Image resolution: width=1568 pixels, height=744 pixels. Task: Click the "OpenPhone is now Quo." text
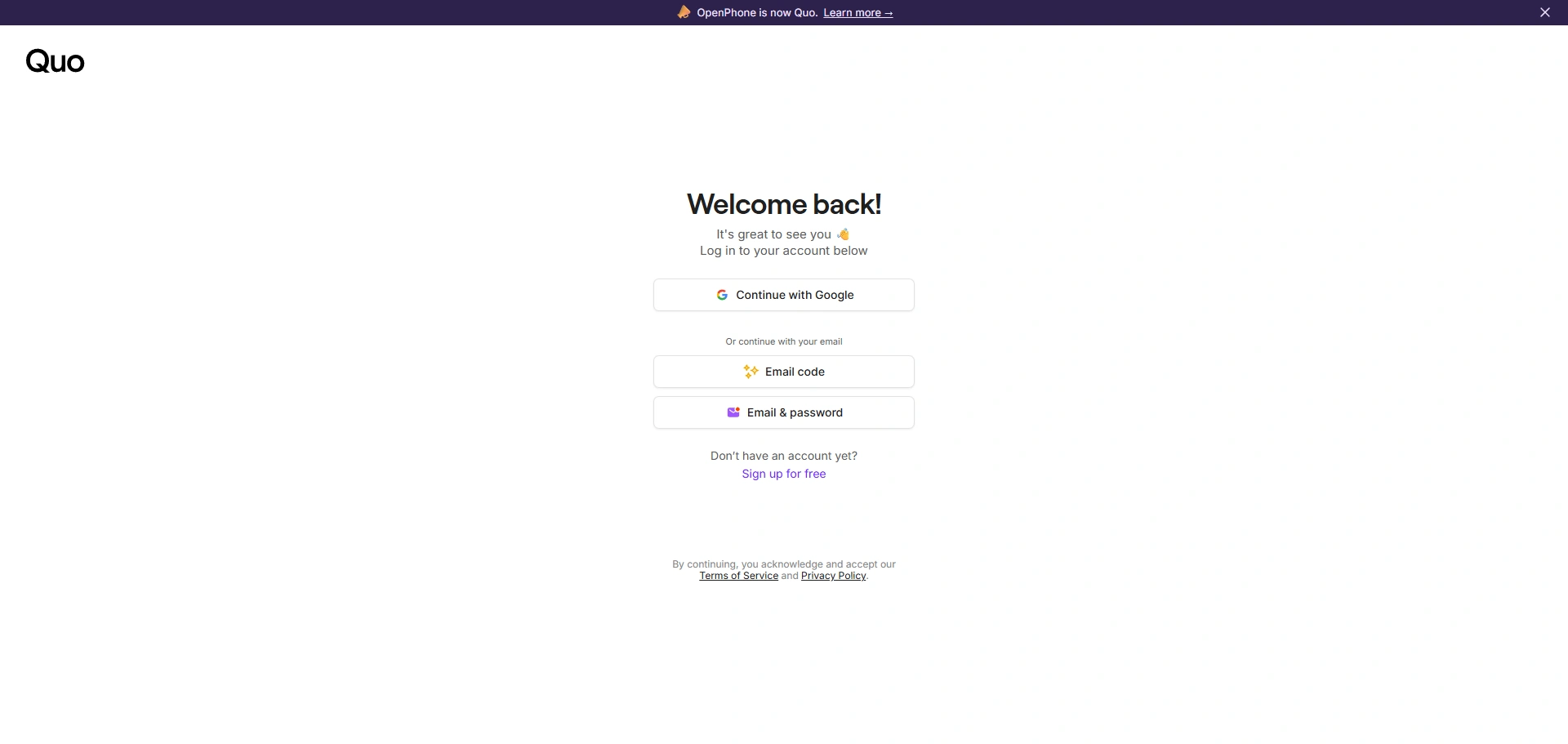[757, 13]
